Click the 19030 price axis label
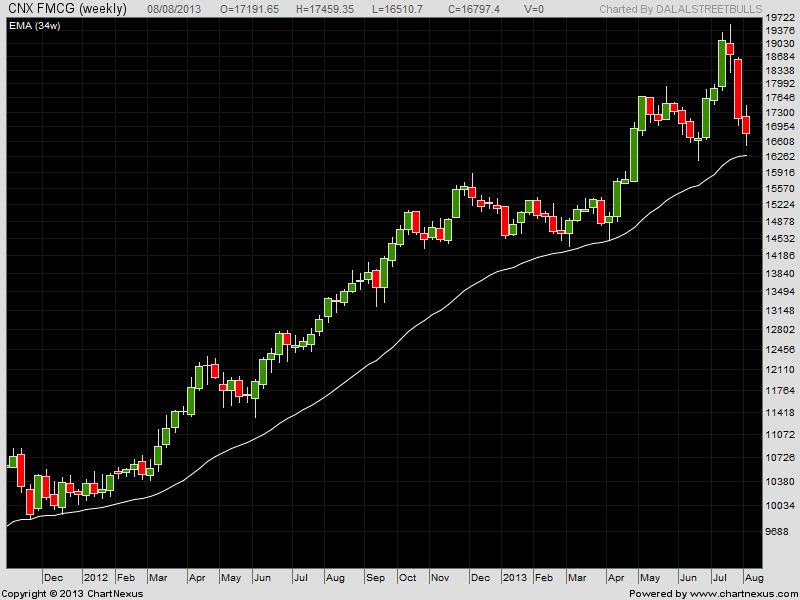800x600 pixels. 780,44
